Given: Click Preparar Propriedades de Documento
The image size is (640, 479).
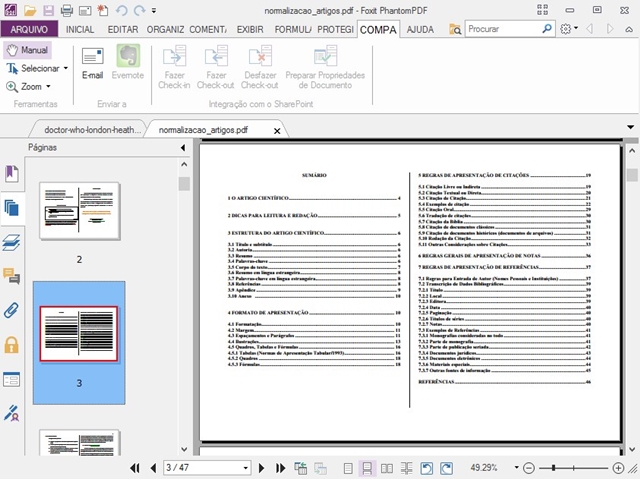Looking at the screenshot, I should click(325, 67).
